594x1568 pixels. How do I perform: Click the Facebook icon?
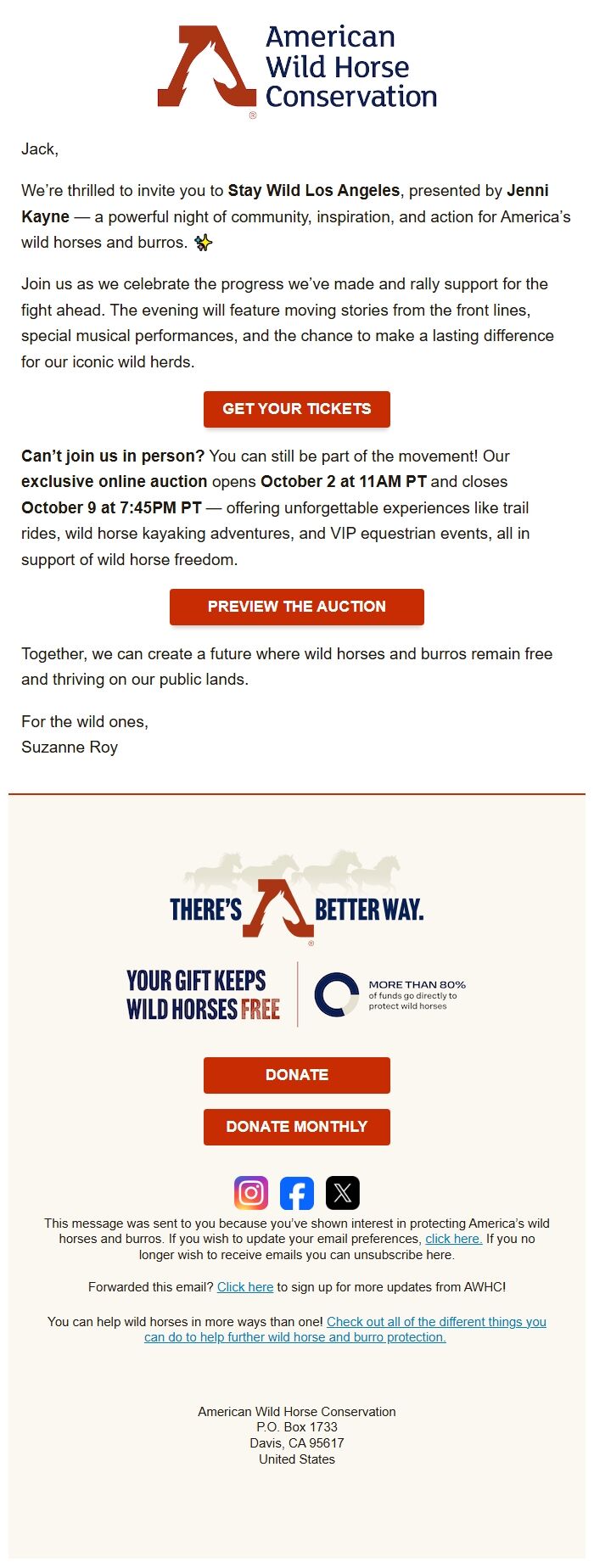tap(297, 1192)
